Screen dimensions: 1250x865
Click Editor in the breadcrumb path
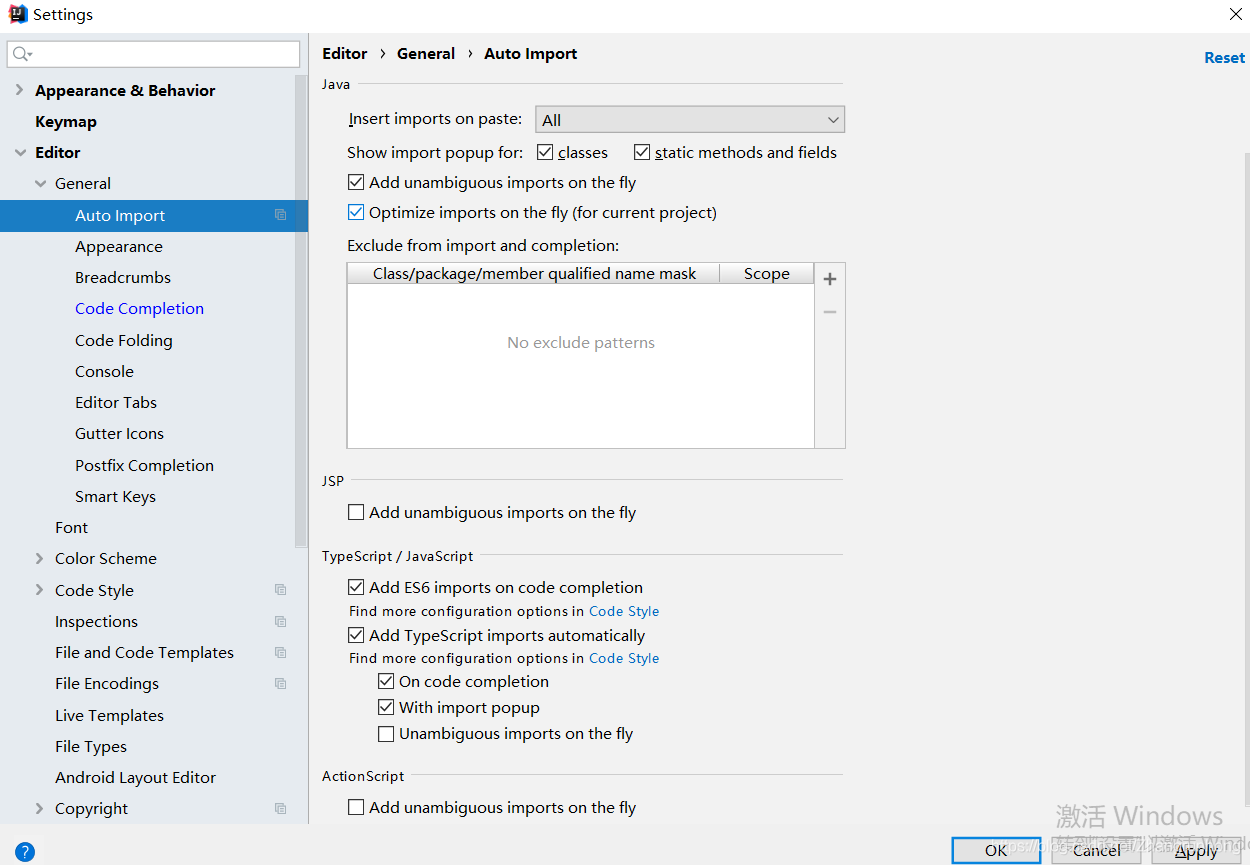pyautogui.click(x=345, y=54)
